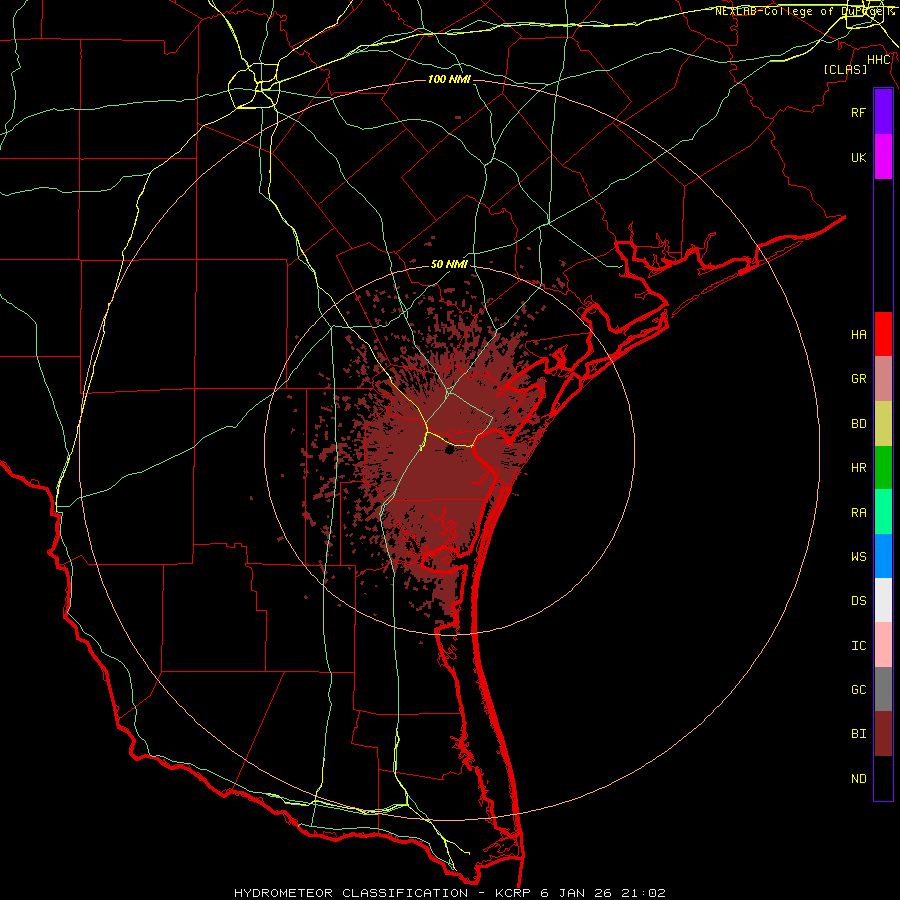Click the DS white legend swatch

point(883,600)
